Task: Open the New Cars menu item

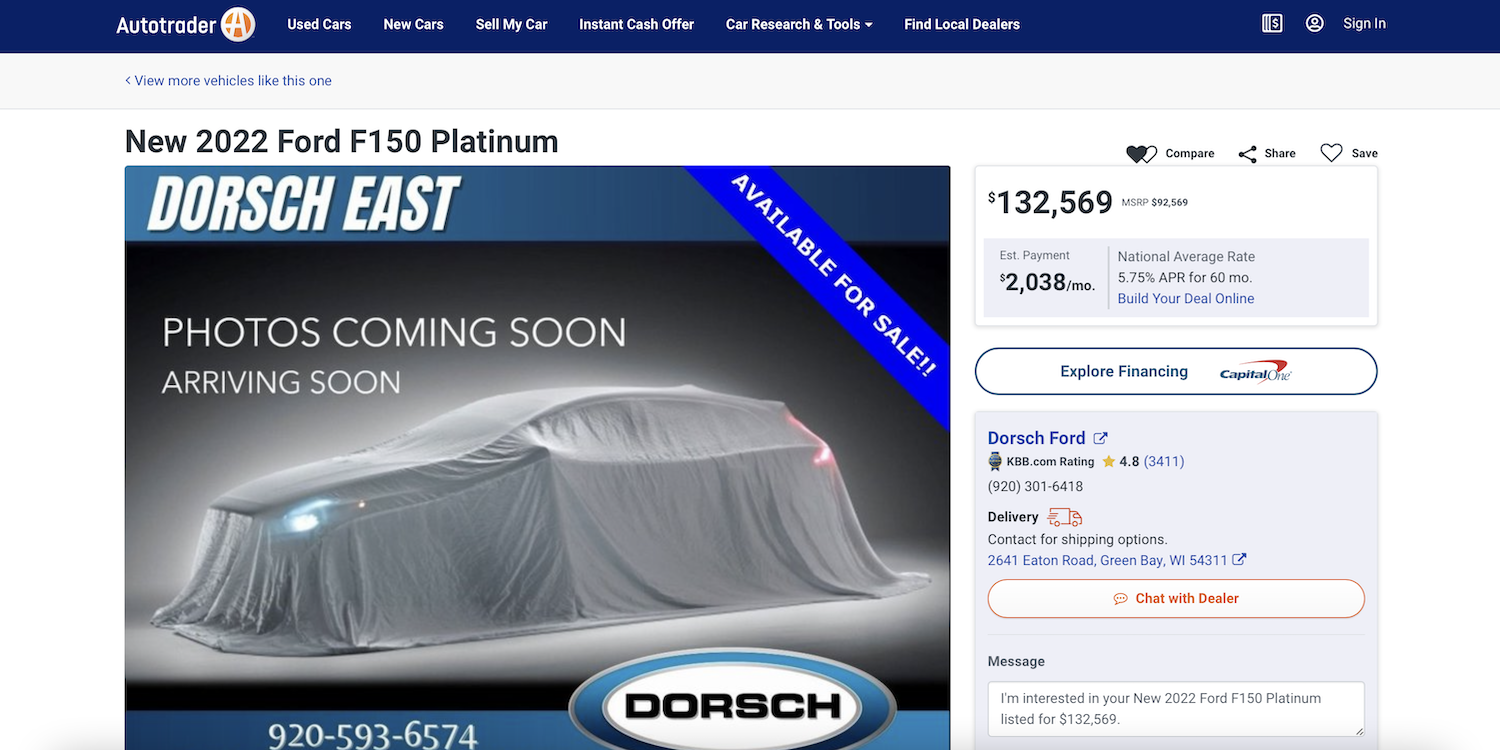Action: 413,24
